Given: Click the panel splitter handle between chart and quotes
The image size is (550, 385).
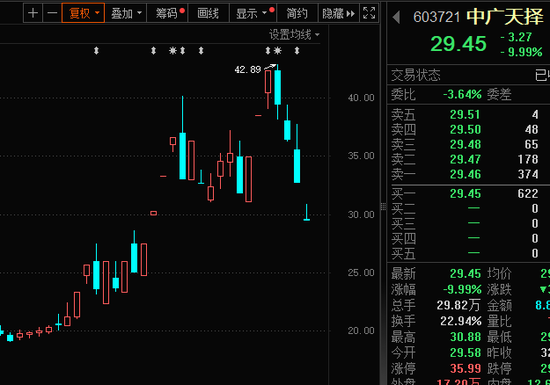Looking at the screenshot, I should [383, 207].
